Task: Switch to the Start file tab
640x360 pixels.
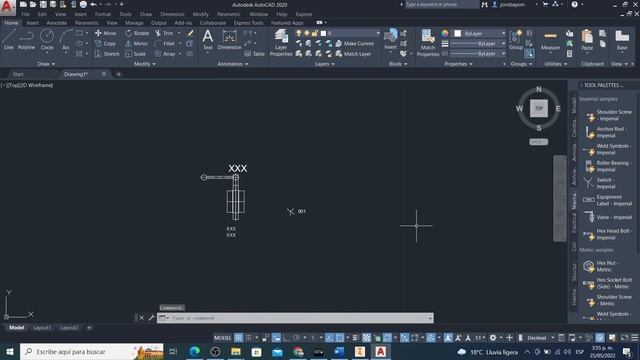Action: (x=18, y=74)
